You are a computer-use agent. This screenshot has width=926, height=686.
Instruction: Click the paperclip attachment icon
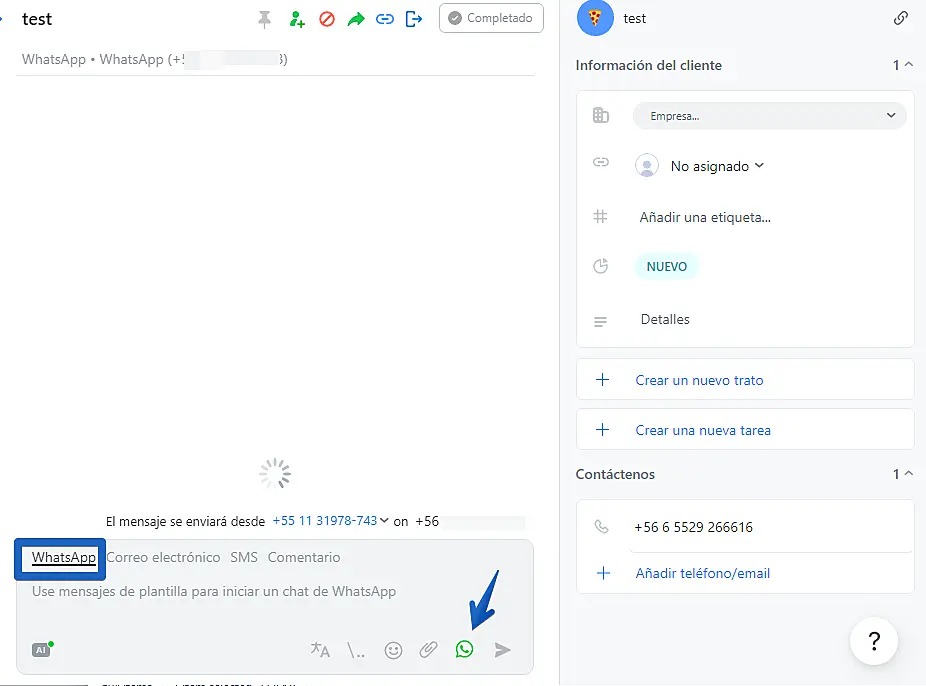pyautogui.click(x=429, y=650)
